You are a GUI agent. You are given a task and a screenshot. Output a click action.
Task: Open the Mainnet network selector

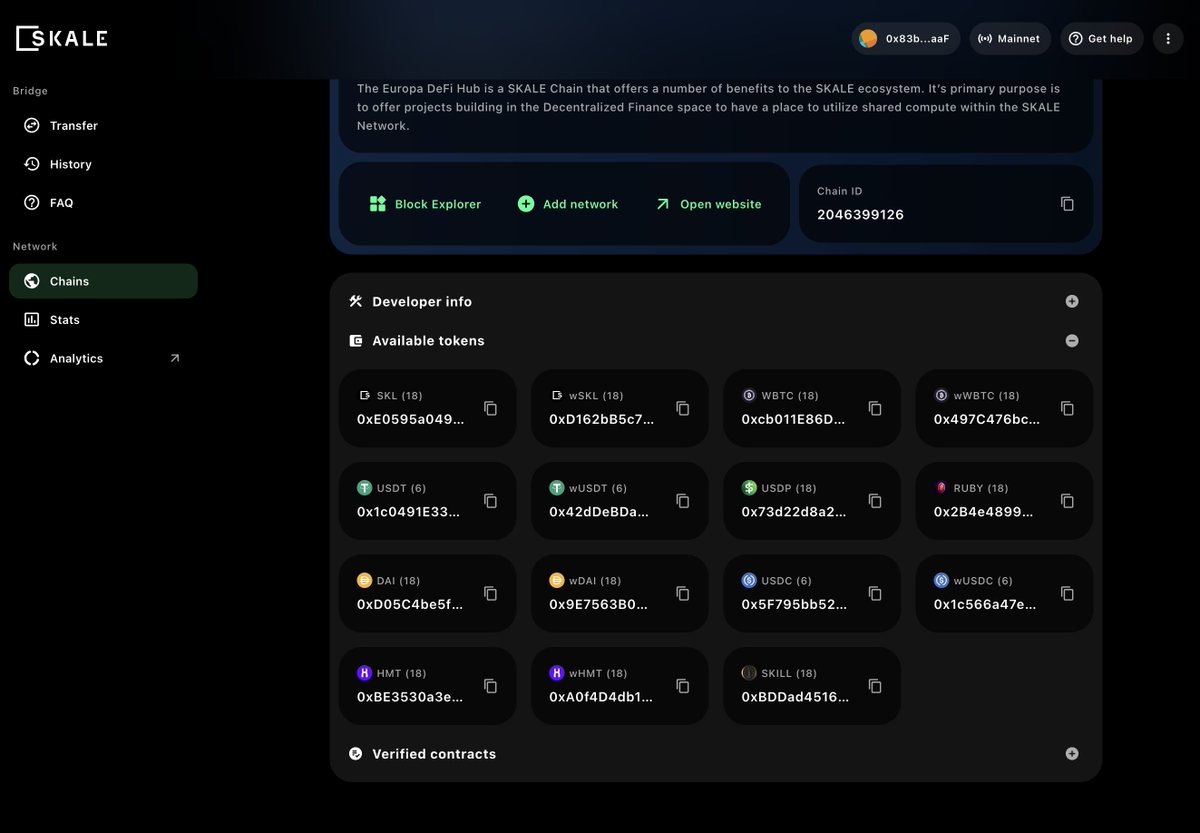1010,38
